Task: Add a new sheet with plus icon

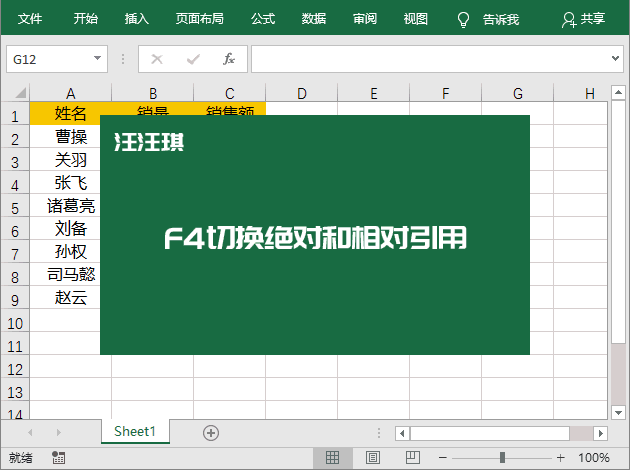Action: click(x=211, y=433)
